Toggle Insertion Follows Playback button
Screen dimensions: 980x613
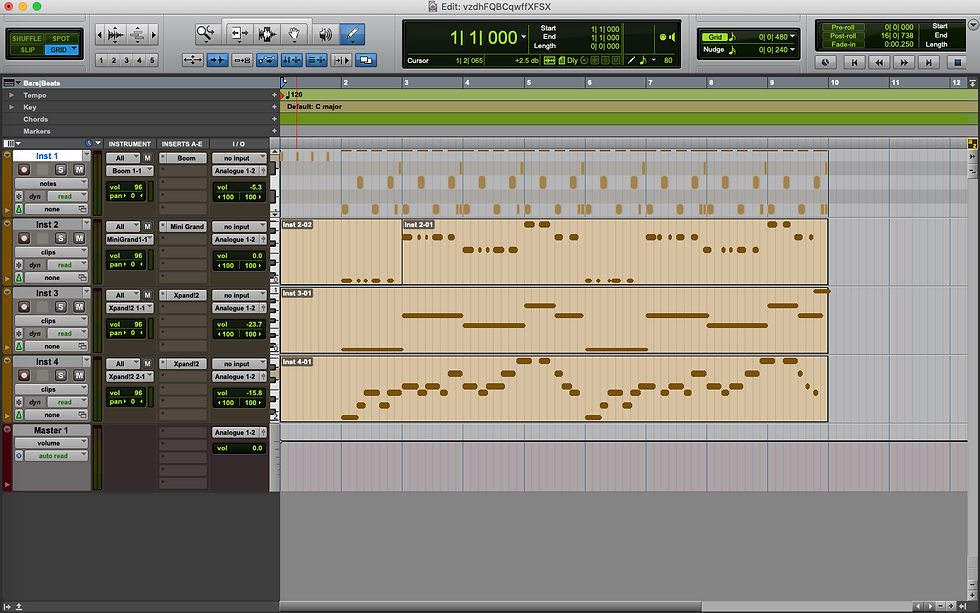[341, 60]
